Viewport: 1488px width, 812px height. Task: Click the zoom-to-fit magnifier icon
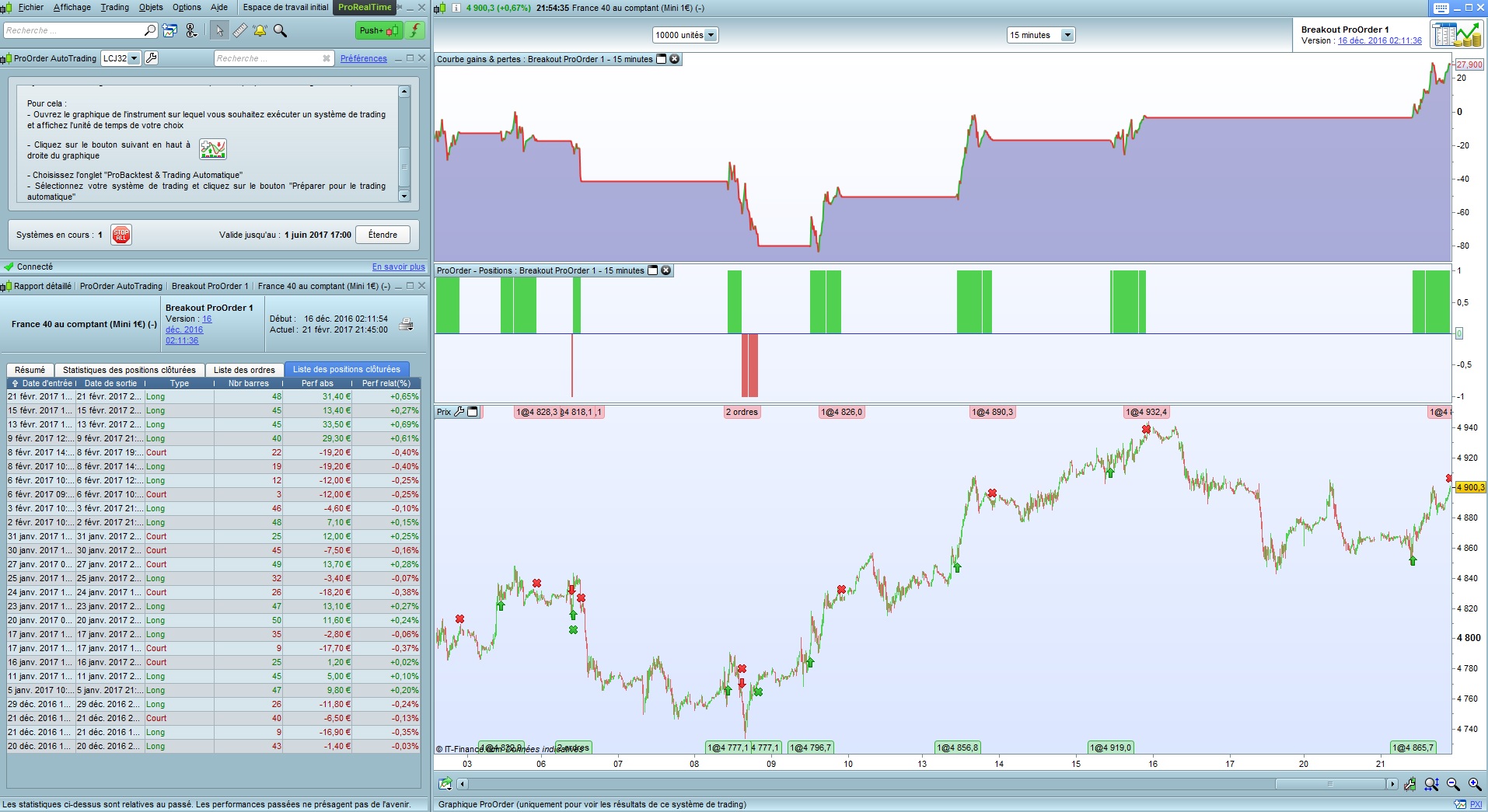pos(1431,784)
